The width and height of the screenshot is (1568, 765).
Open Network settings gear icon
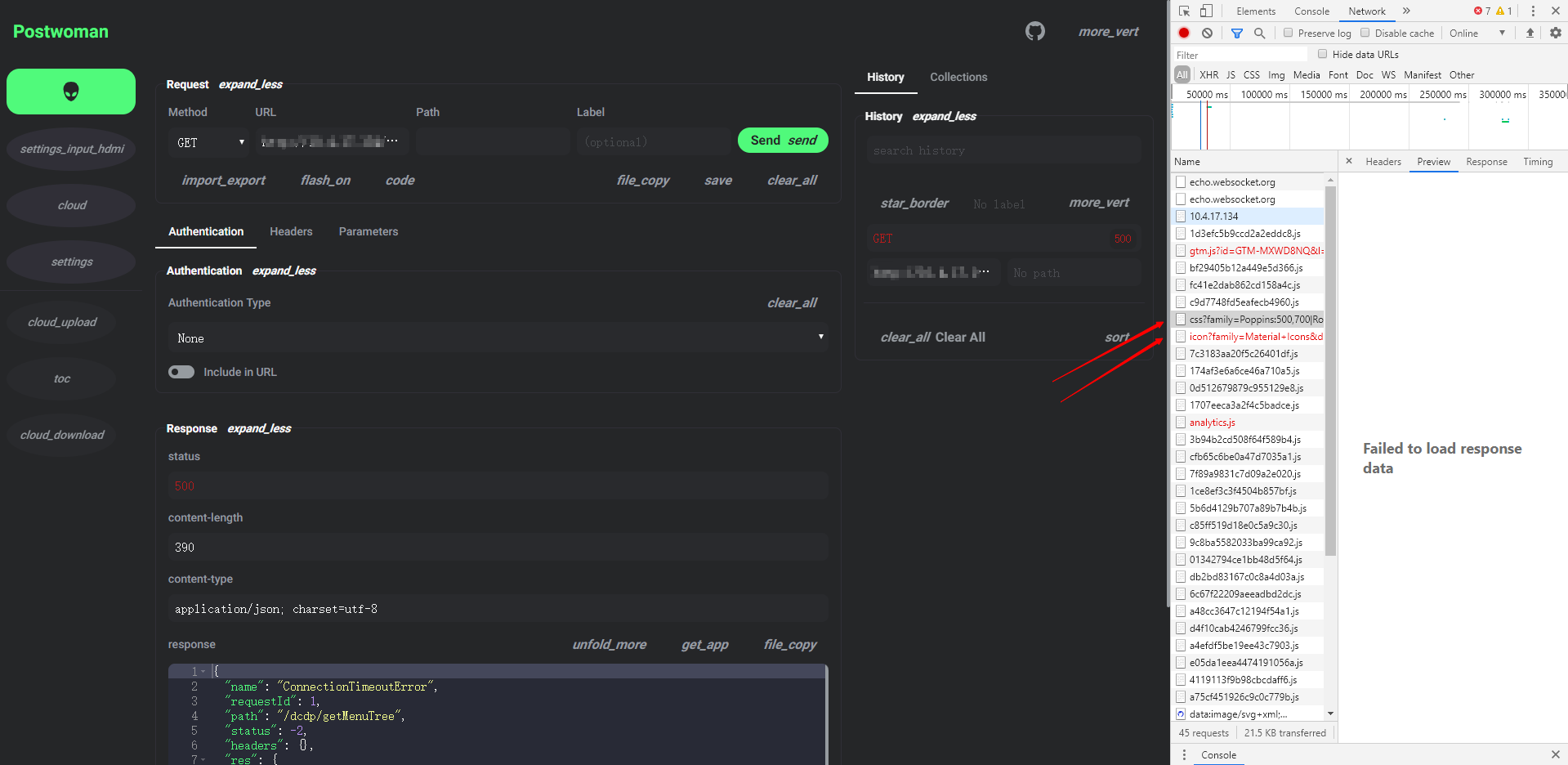click(1556, 33)
